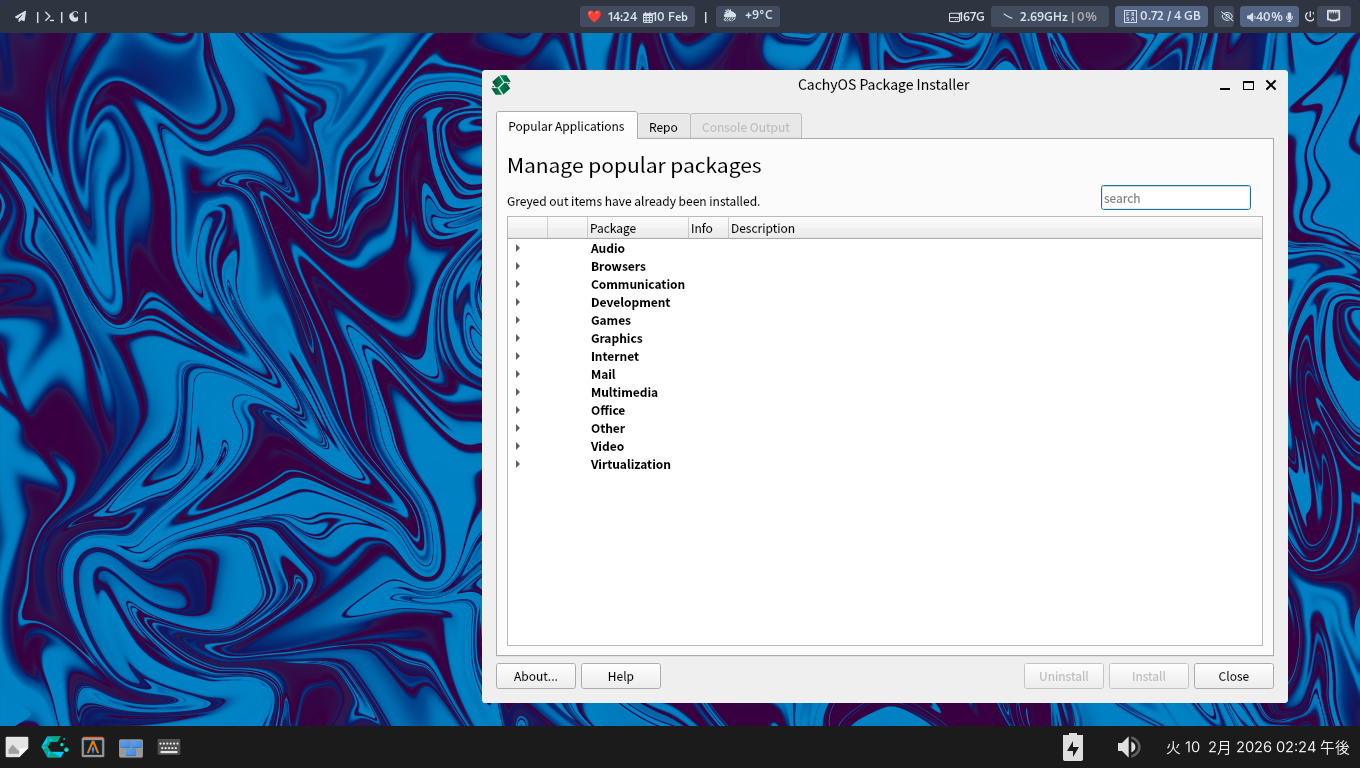Expand the Browsers category

[517, 266]
